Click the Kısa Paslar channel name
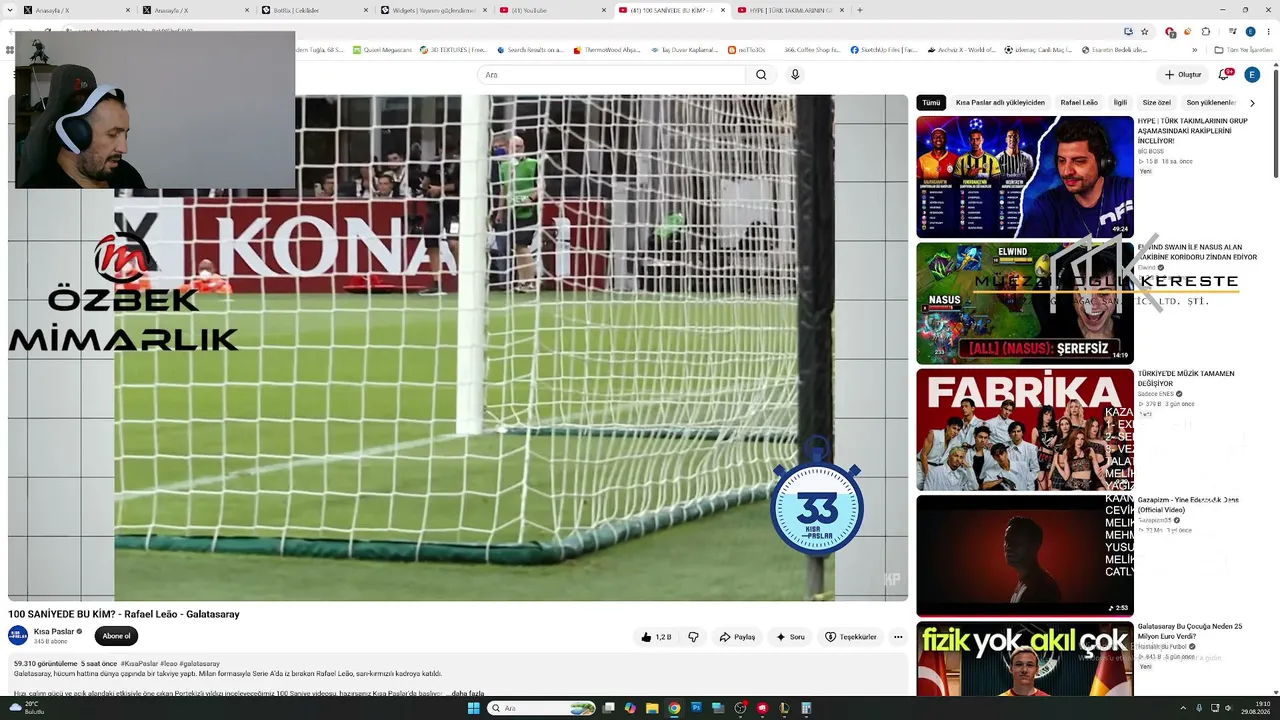 (x=54, y=631)
